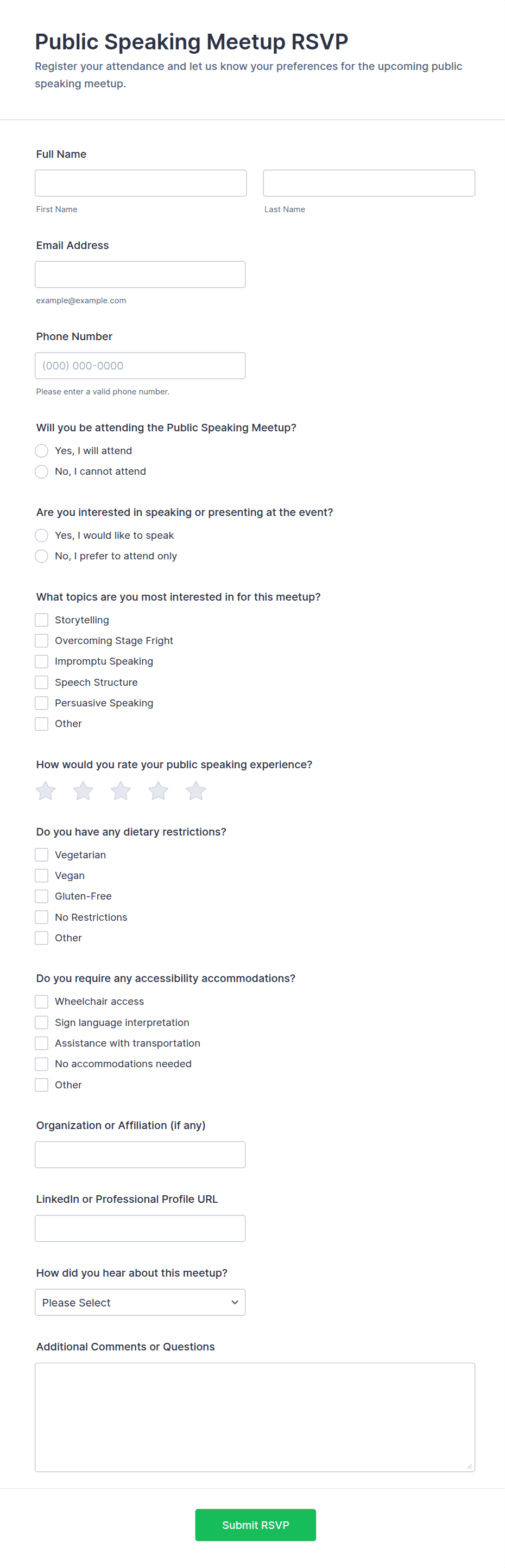This screenshot has height=1568, width=505.
Task: Check 'No accommodations needed' option
Action: [41, 1063]
